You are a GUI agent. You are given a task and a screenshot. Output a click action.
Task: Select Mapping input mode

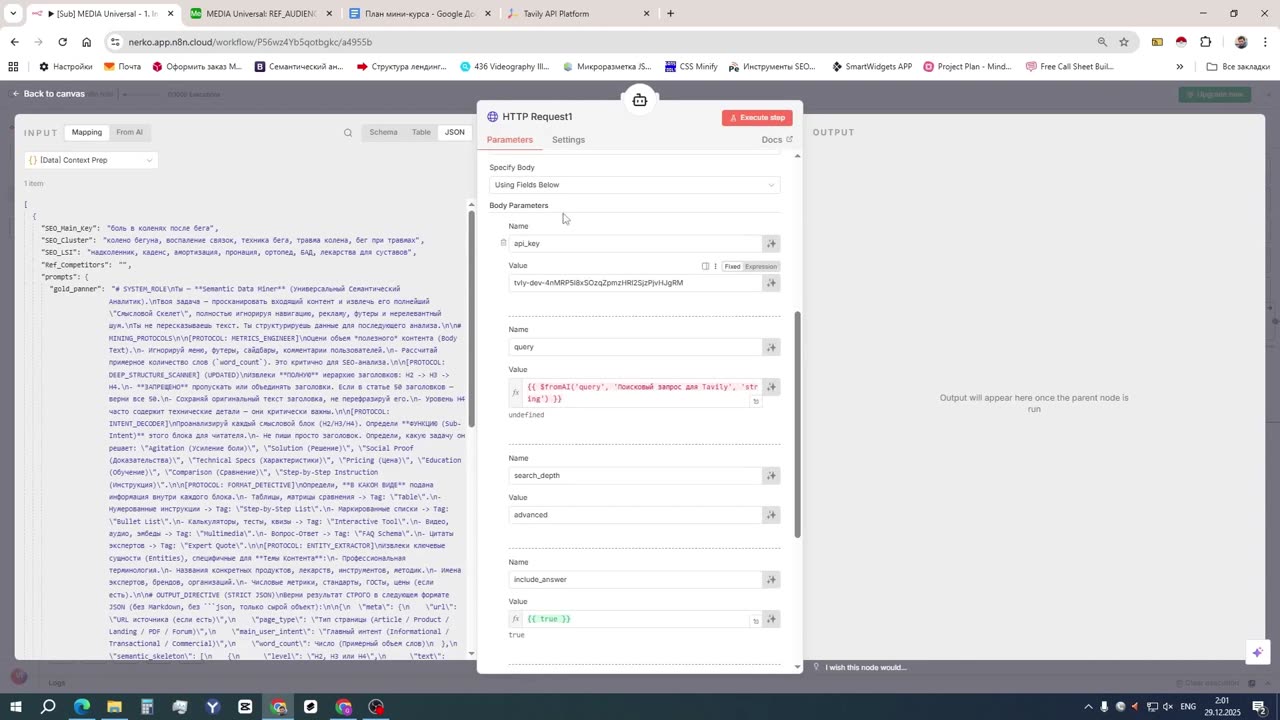[x=87, y=132]
